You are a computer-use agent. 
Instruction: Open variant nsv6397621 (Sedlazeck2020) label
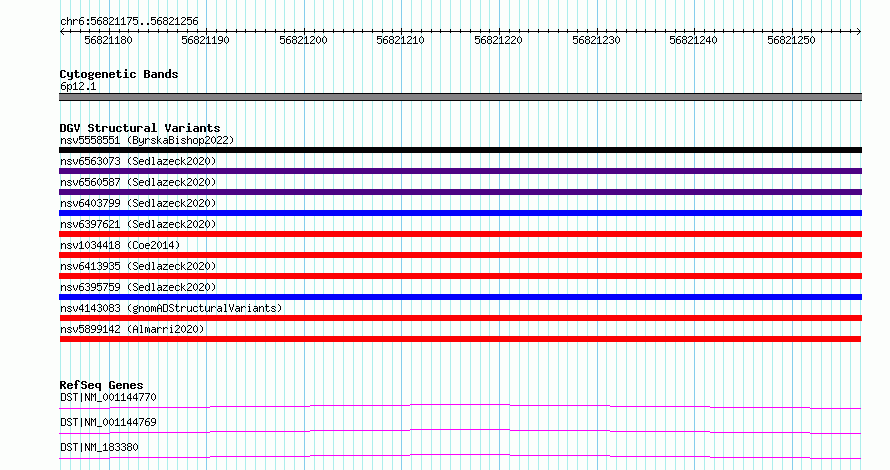pyautogui.click(x=138, y=224)
